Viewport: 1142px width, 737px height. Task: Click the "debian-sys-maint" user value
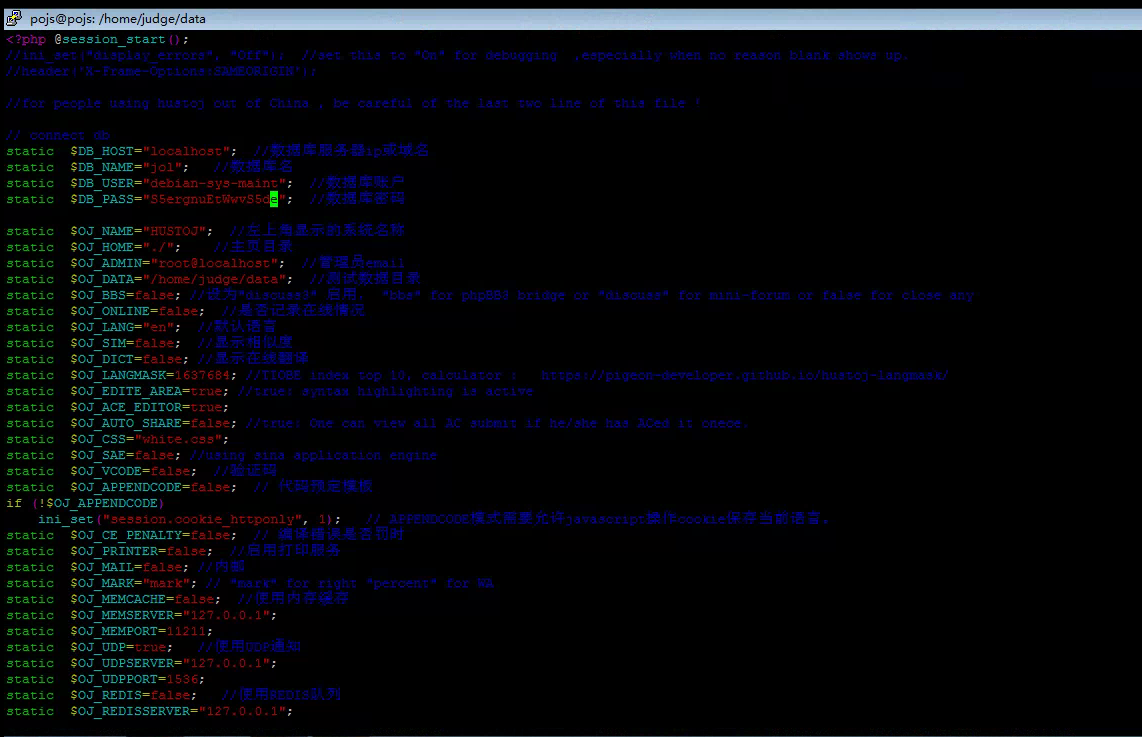point(214,184)
